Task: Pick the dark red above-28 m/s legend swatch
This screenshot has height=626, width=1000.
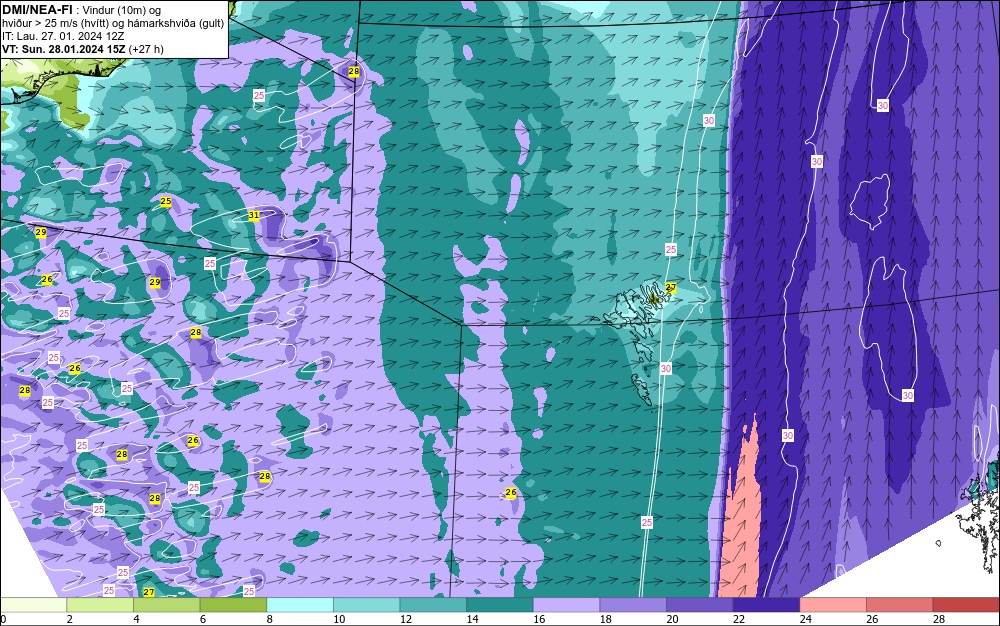Action: pyautogui.click(x=966, y=605)
